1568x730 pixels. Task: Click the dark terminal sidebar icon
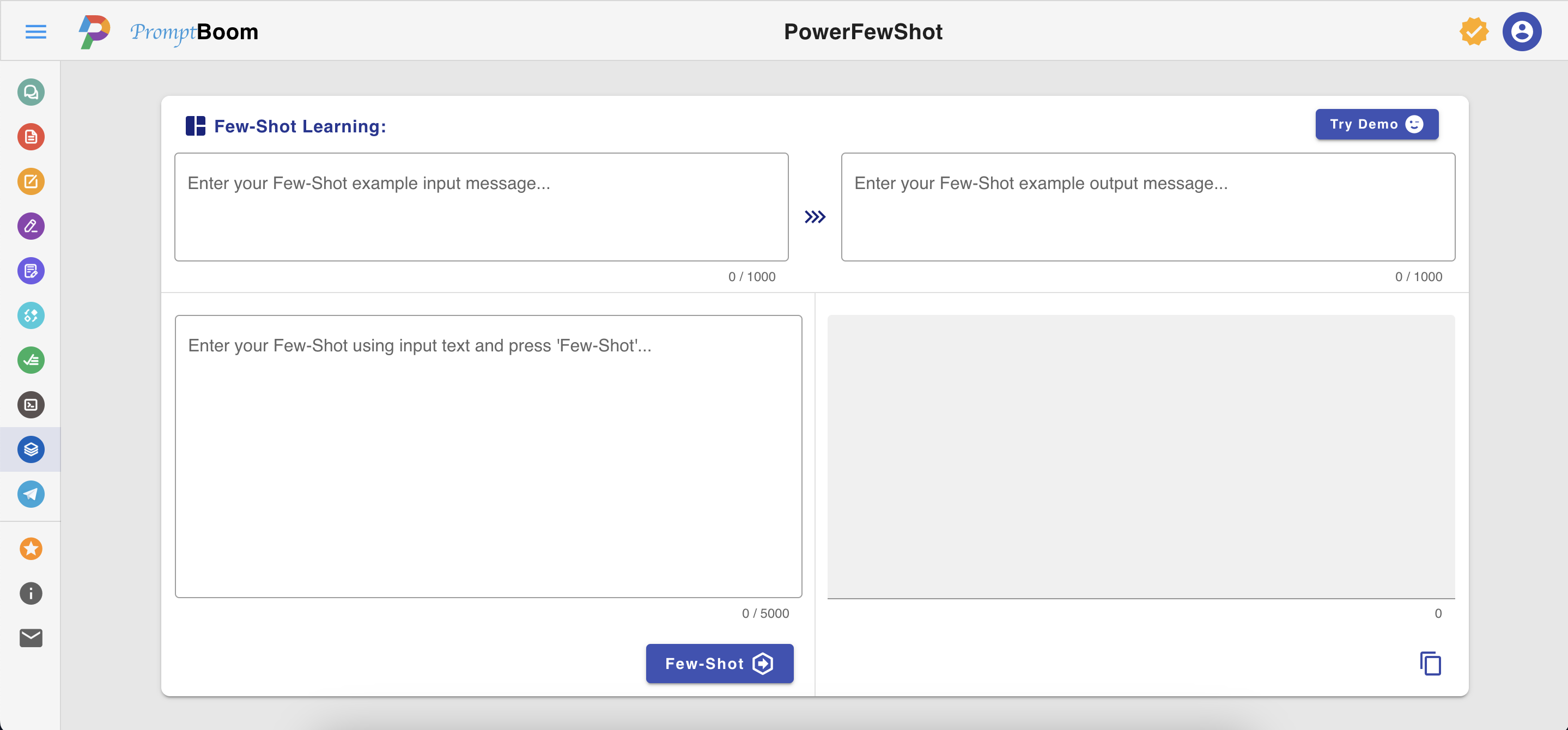(x=31, y=405)
